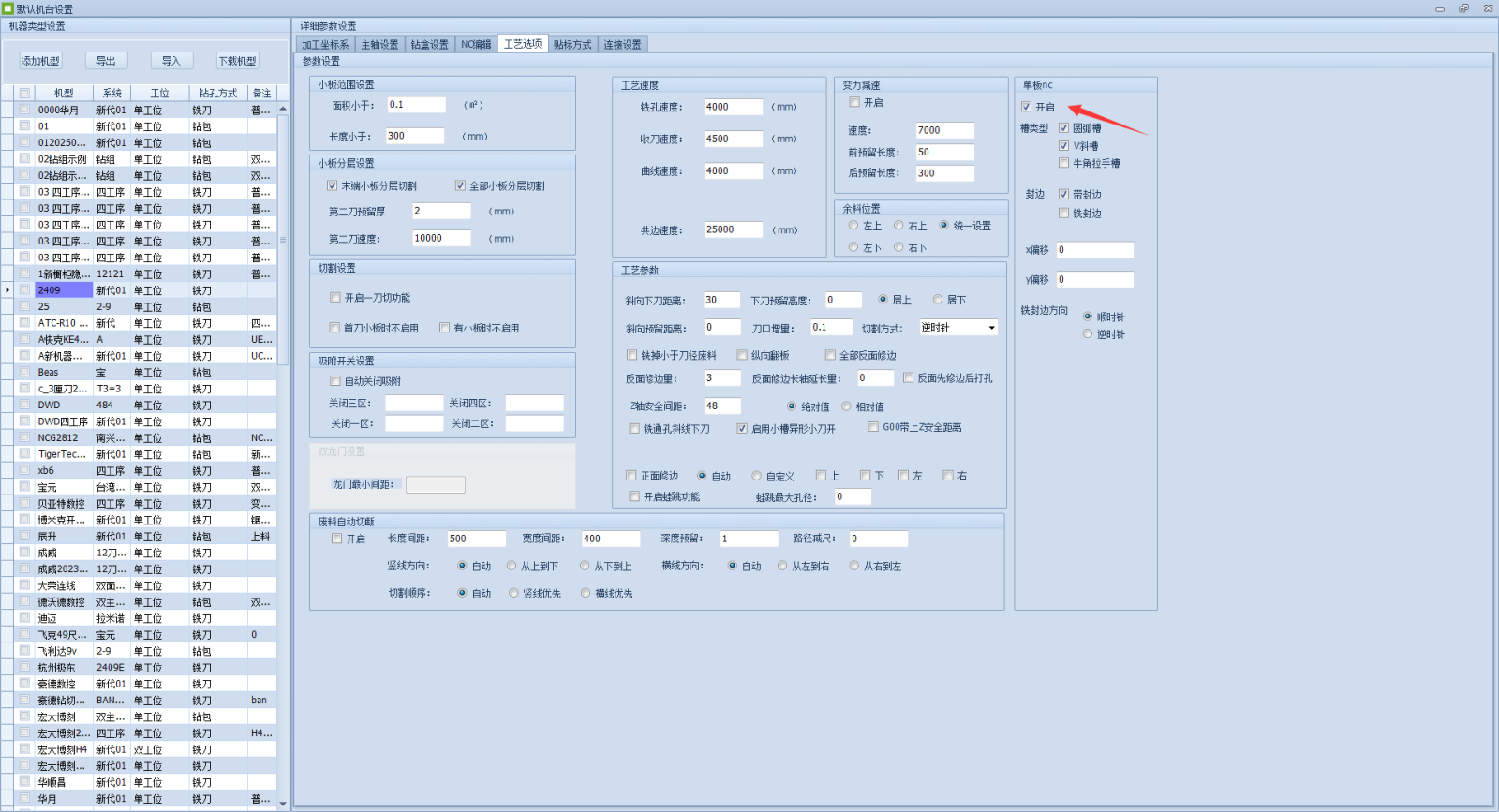Click the machine list scroll-down arrow

283,801
